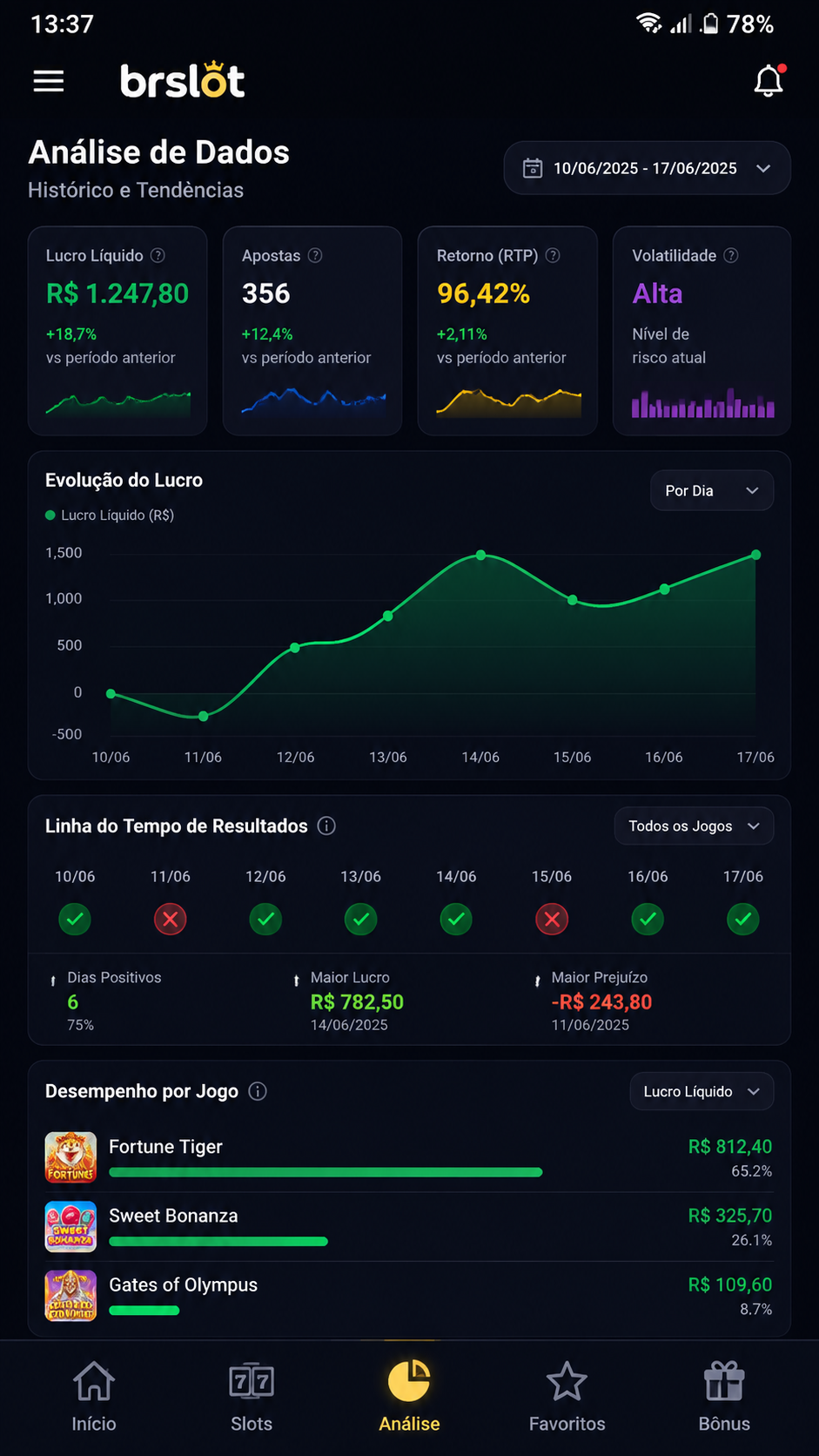Show help for Retorno (RTP) card

(x=553, y=255)
